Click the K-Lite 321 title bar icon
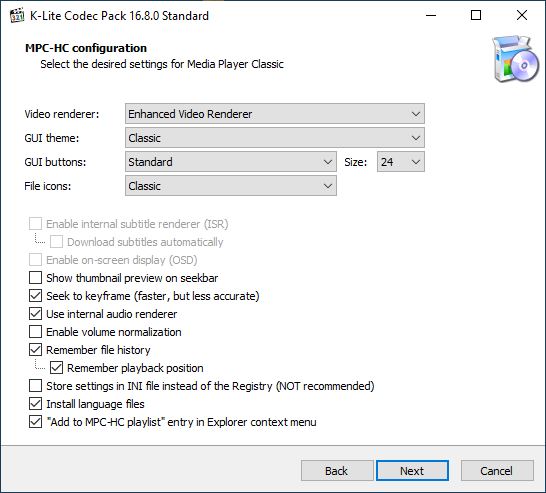The height and width of the screenshot is (493, 546). coord(17,16)
